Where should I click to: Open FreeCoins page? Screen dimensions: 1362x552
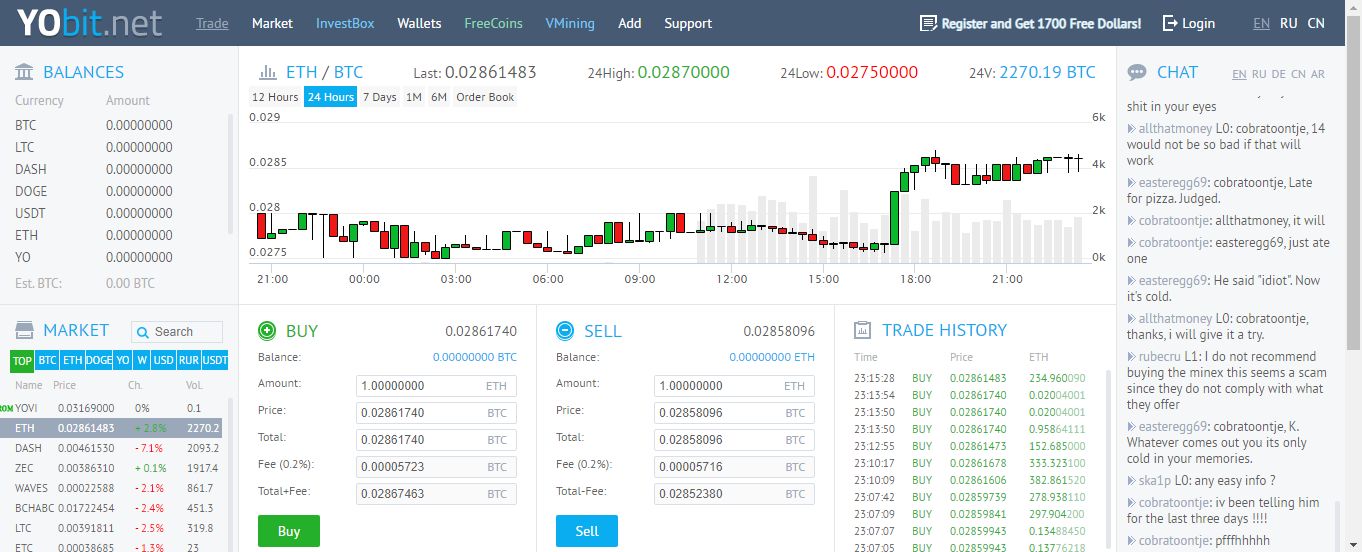493,23
